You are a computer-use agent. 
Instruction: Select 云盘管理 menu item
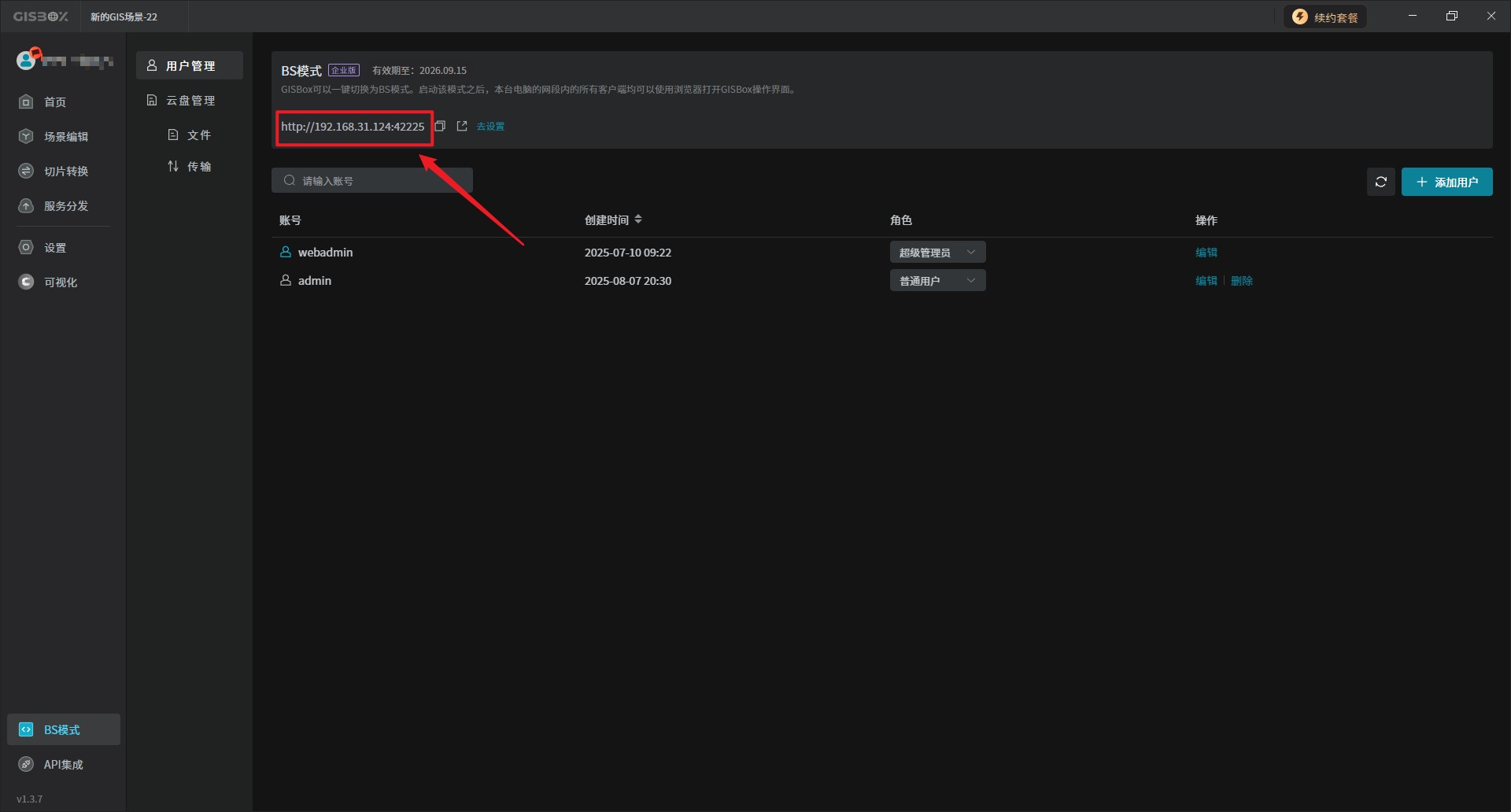click(190, 101)
